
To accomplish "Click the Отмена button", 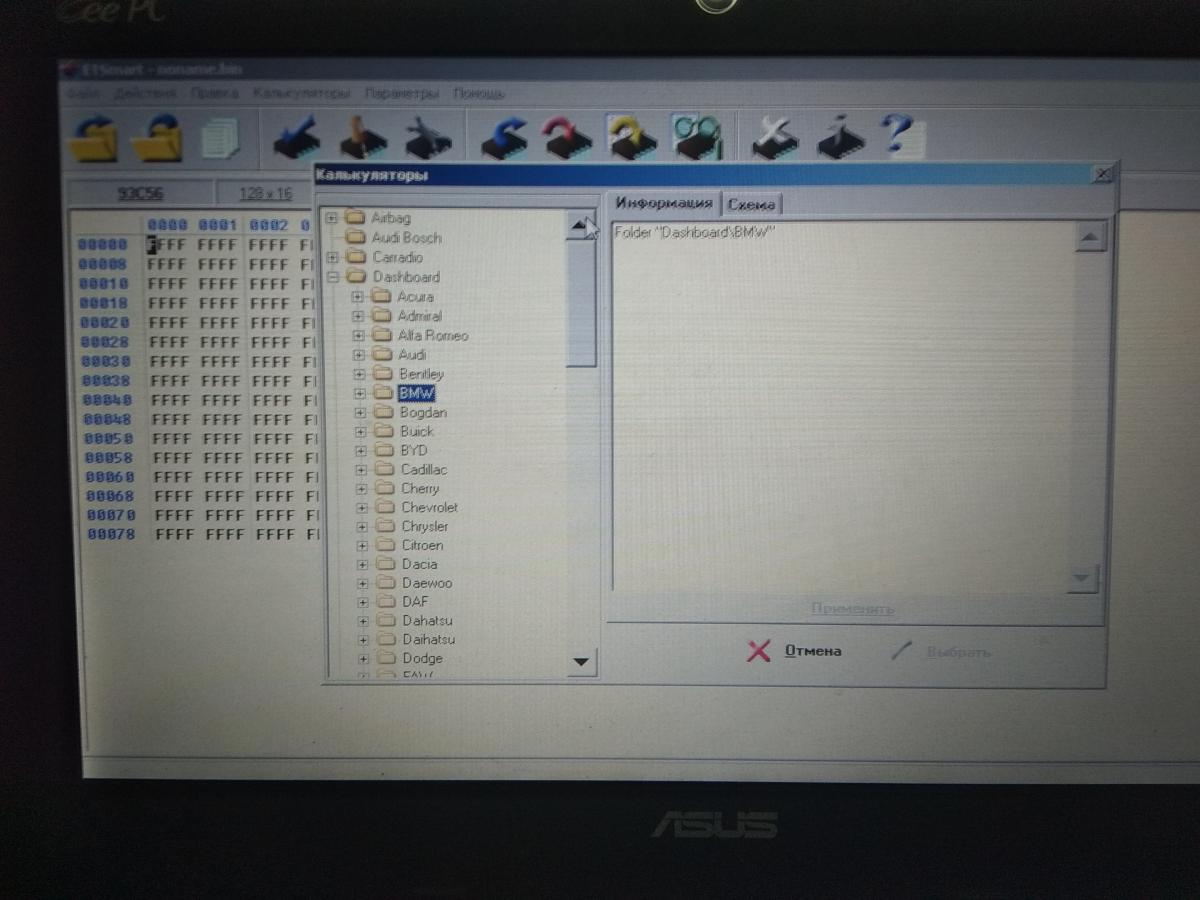I will tap(795, 652).
